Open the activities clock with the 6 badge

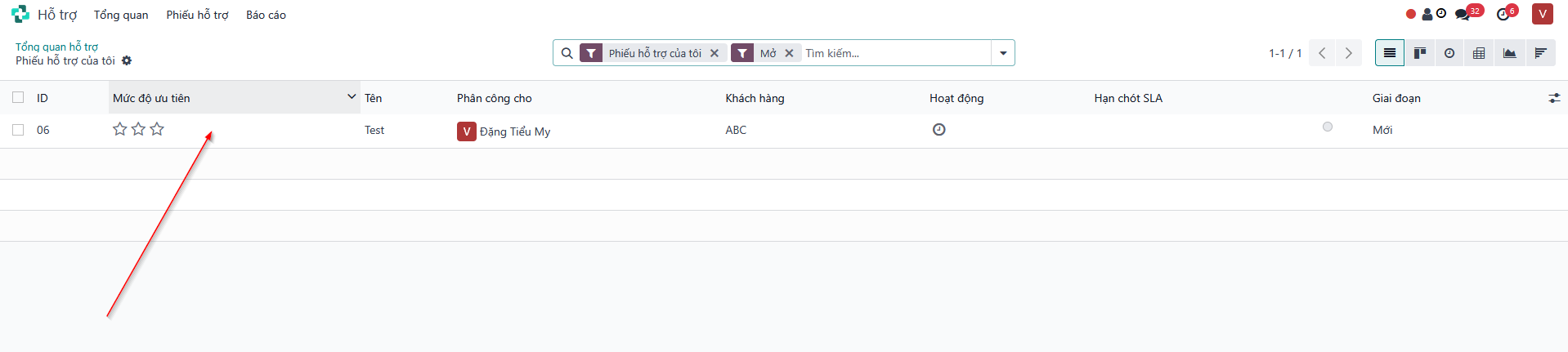[1507, 13]
